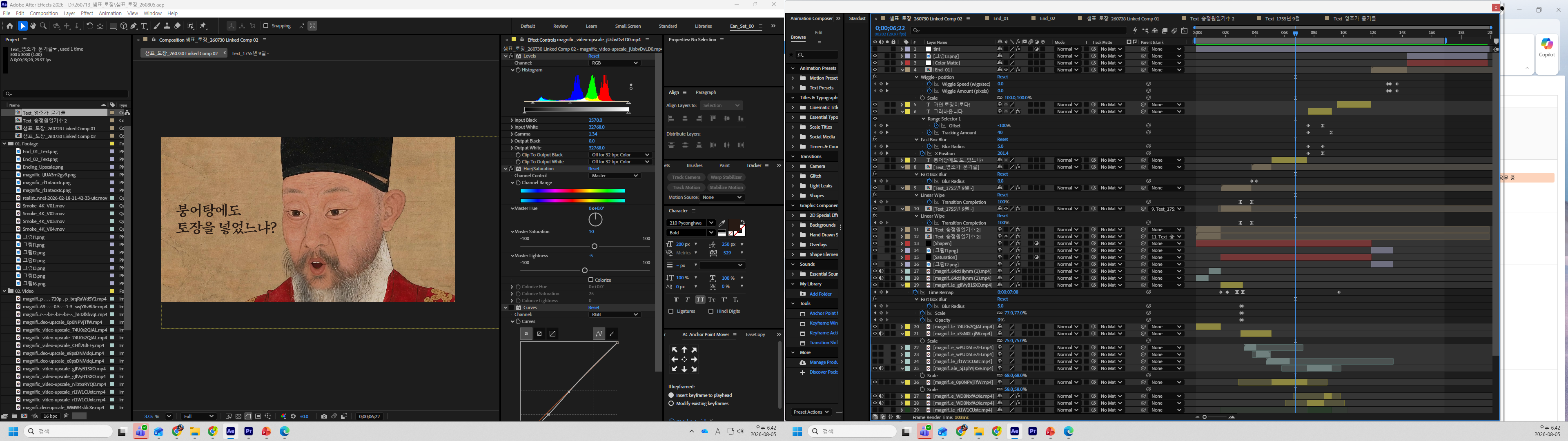Click the Curves smooth curve tool icon
Screen dimensions: 1568x441
pyautogui.click(x=599, y=334)
